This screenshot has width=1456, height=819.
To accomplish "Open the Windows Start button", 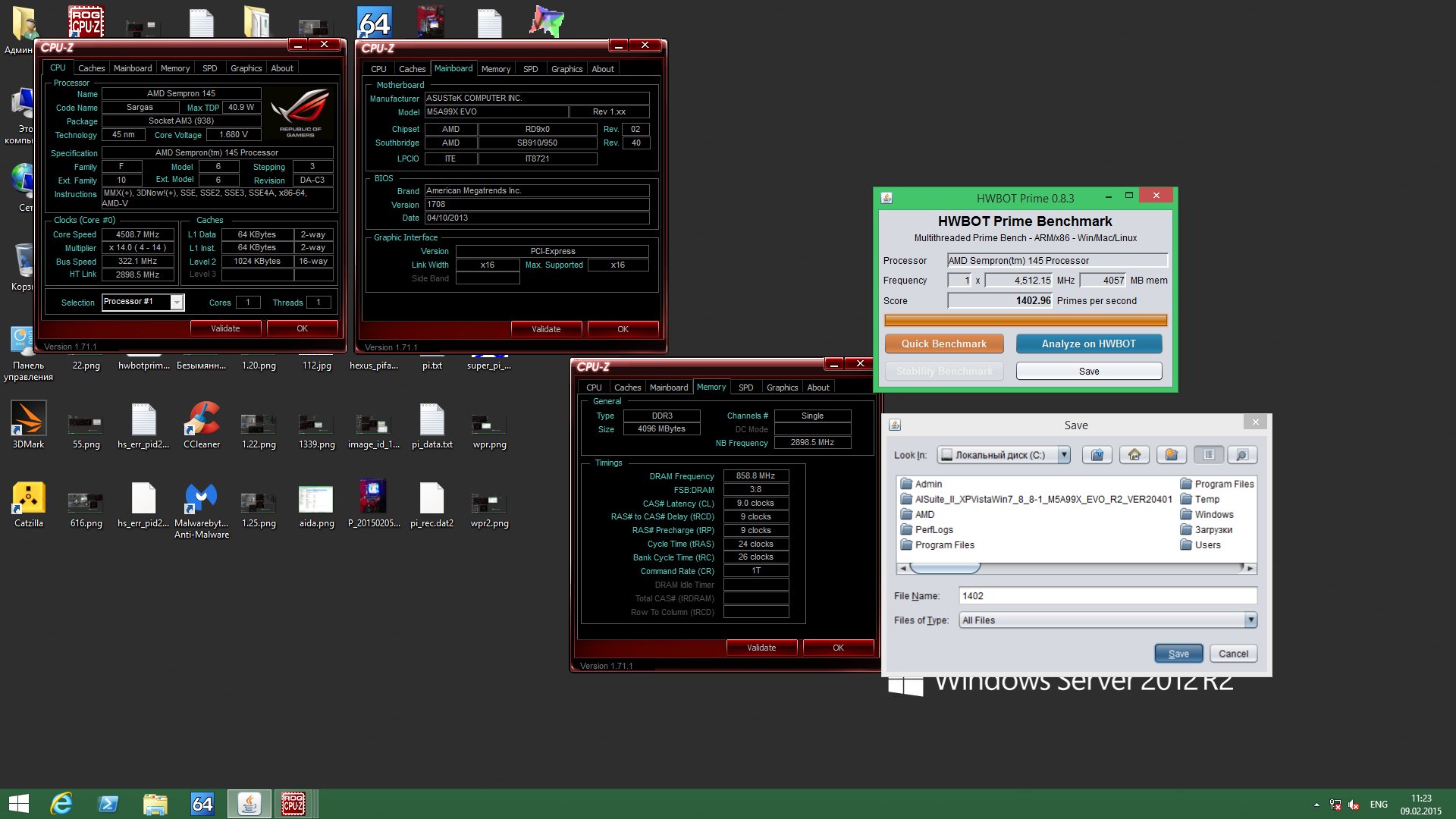I will (x=19, y=804).
